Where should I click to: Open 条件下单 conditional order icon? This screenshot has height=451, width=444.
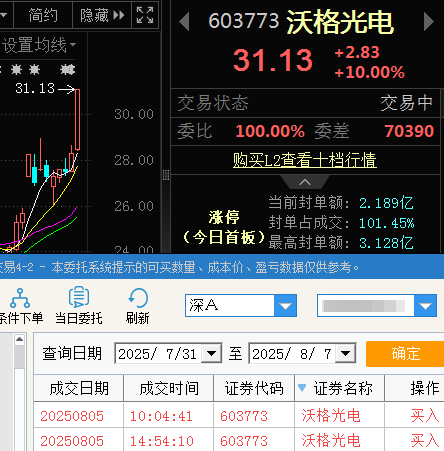(x=20, y=307)
